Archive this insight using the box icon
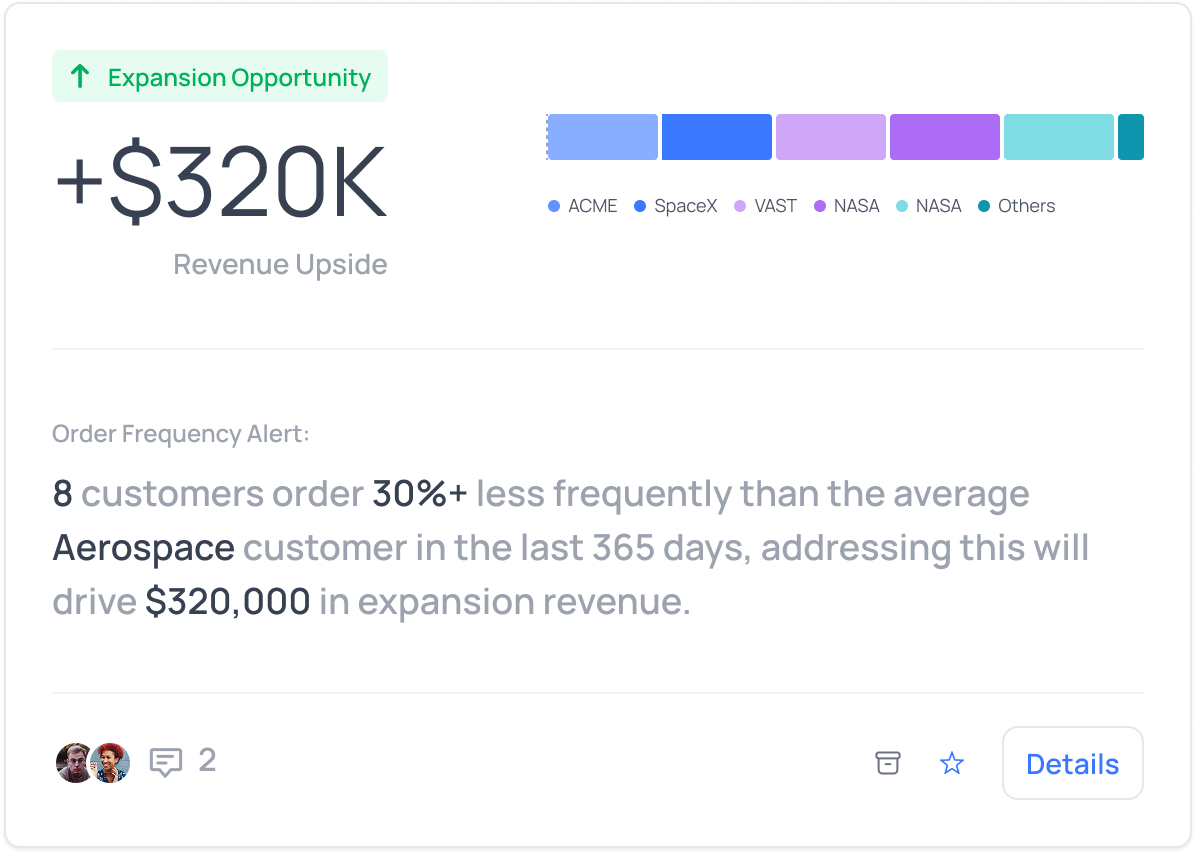The width and height of the screenshot is (1196, 854). click(x=887, y=763)
